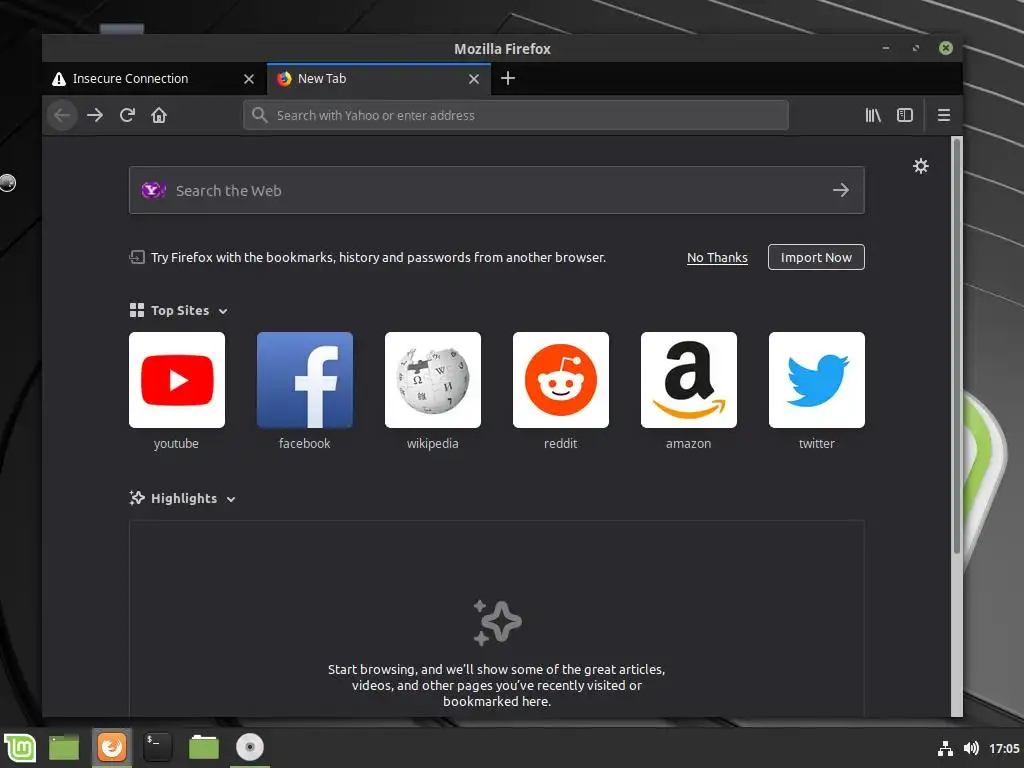
Task: Open the sound volume tray icon
Action: click(x=971, y=748)
